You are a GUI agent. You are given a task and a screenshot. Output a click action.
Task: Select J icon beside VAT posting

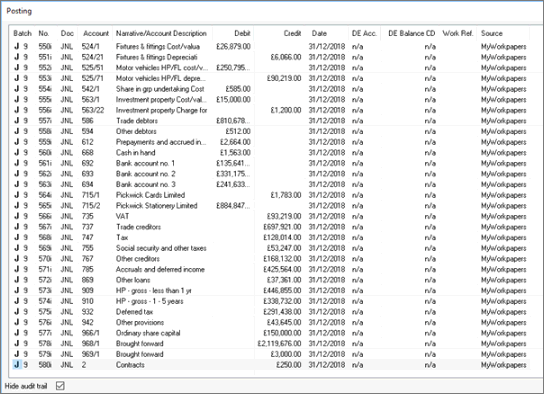[x=16, y=216]
